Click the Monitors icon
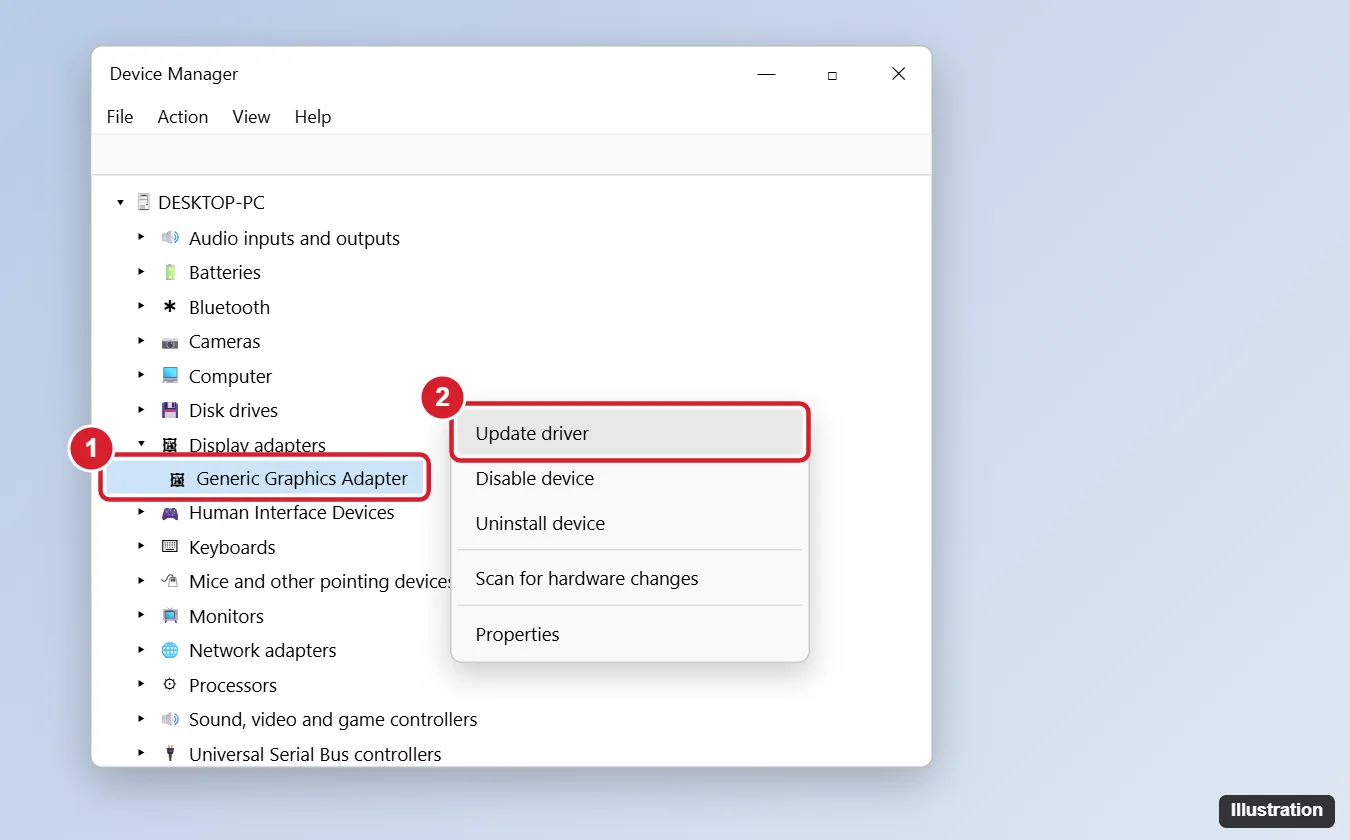 170,616
